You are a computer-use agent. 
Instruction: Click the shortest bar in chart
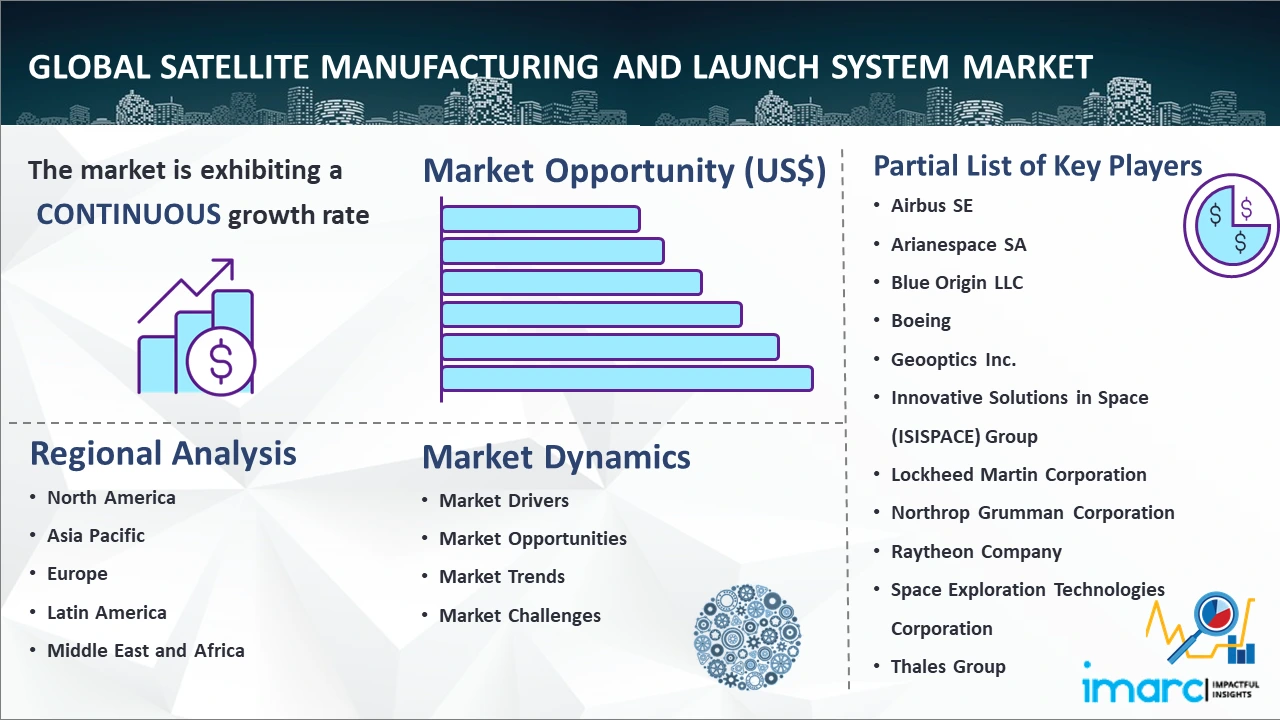(x=540, y=218)
